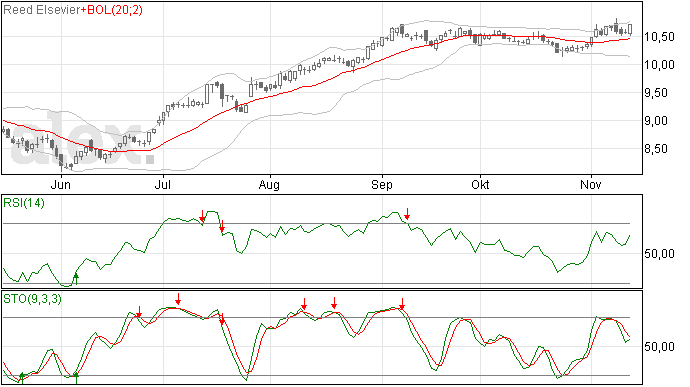Click the Jul month label

(162, 184)
